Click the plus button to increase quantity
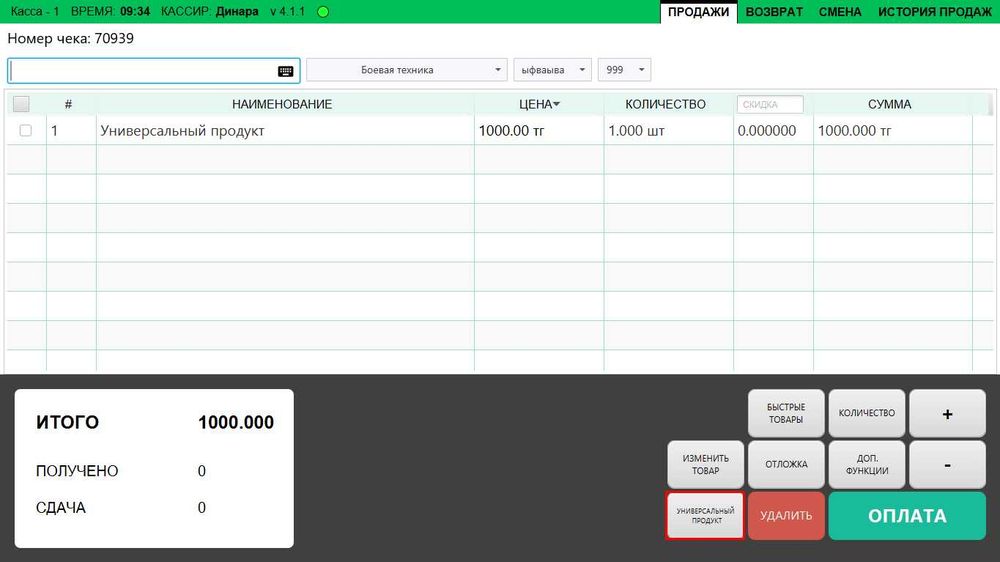The width and height of the screenshot is (1000, 562). tap(947, 413)
